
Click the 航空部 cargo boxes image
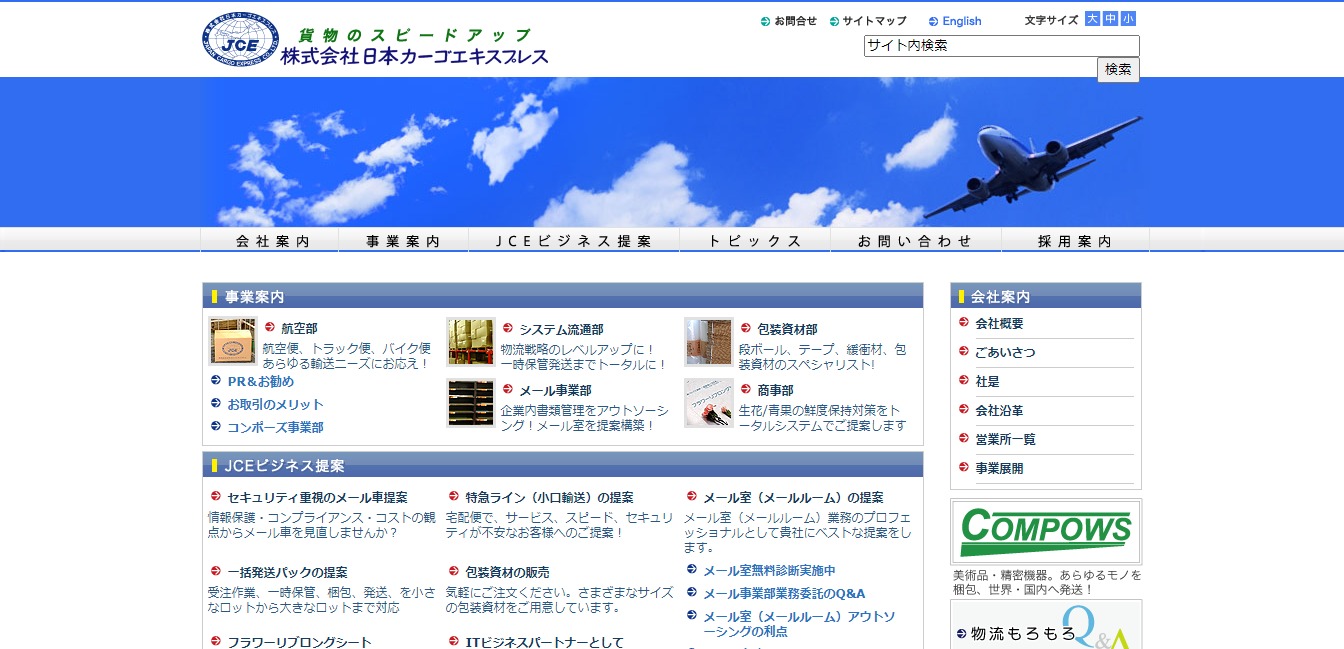pyautogui.click(x=232, y=343)
